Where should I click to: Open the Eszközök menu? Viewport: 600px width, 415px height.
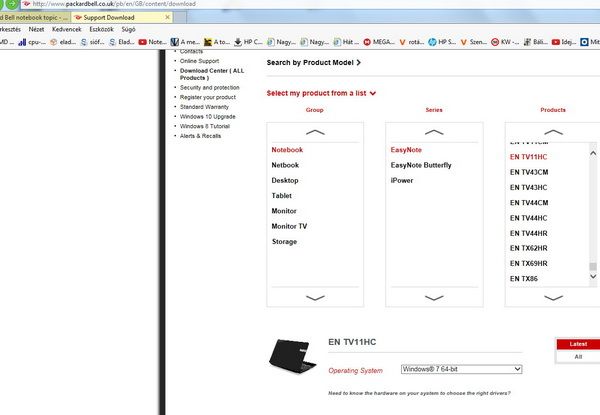point(101,29)
